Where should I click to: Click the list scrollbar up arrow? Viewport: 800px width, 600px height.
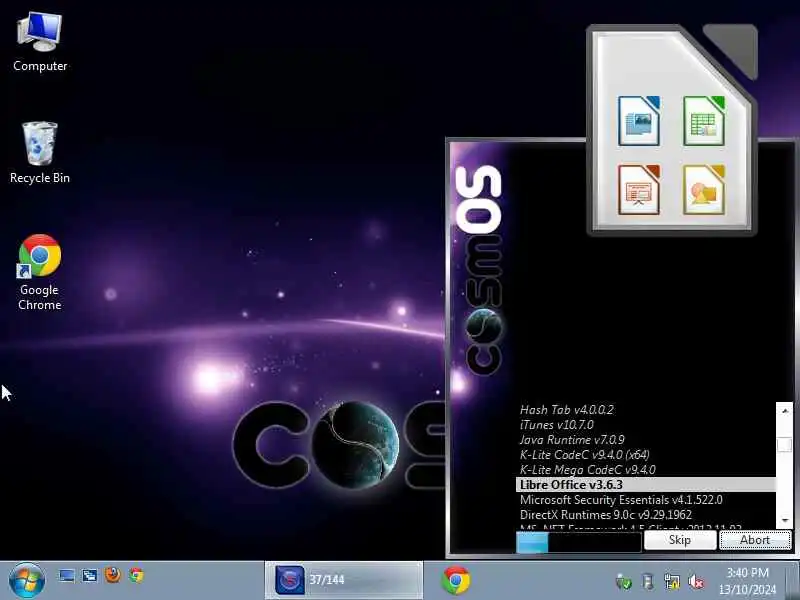tap(785, 410)
